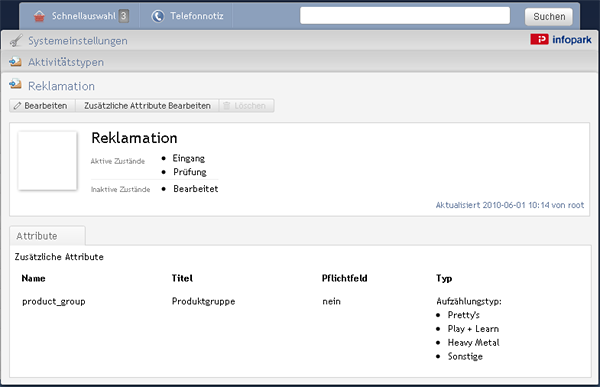Click the Systemeinstellungen wrench icon
600x387 pixels.
click(16, 40)
